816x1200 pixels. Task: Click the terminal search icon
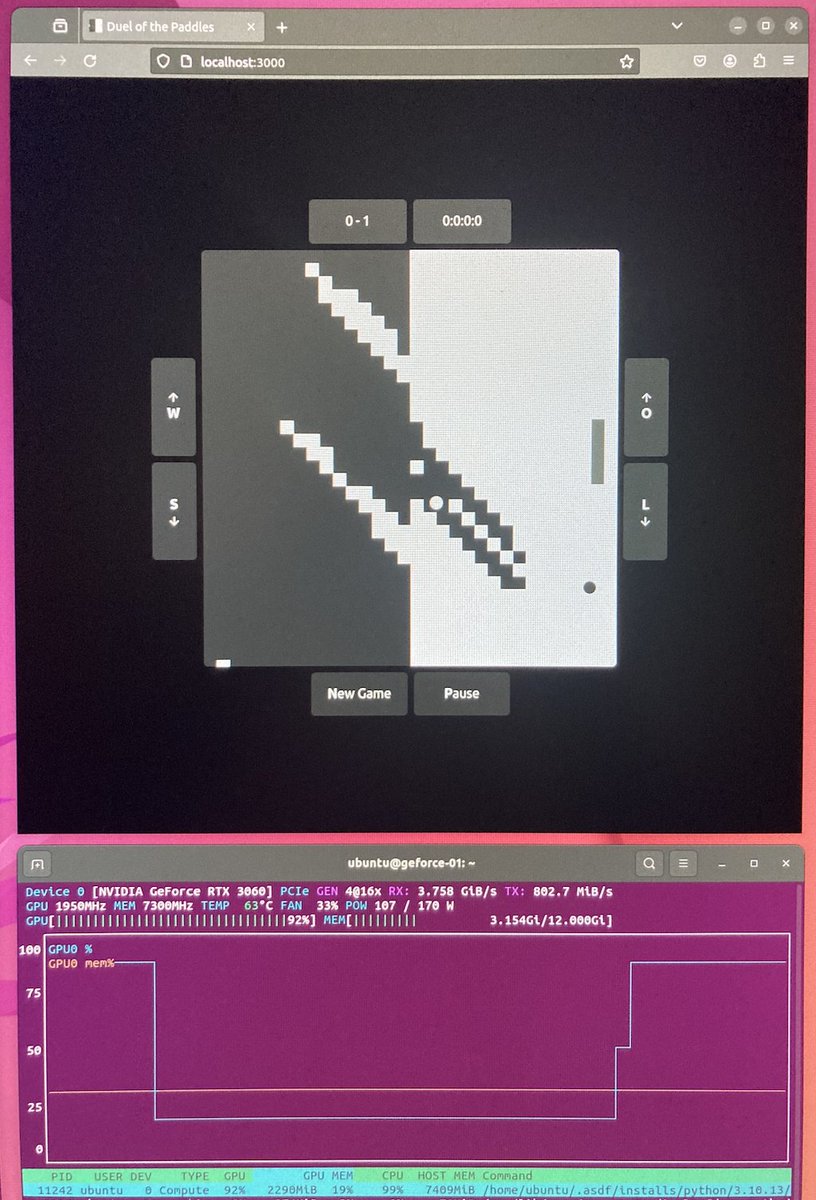[x=650, y=863]
